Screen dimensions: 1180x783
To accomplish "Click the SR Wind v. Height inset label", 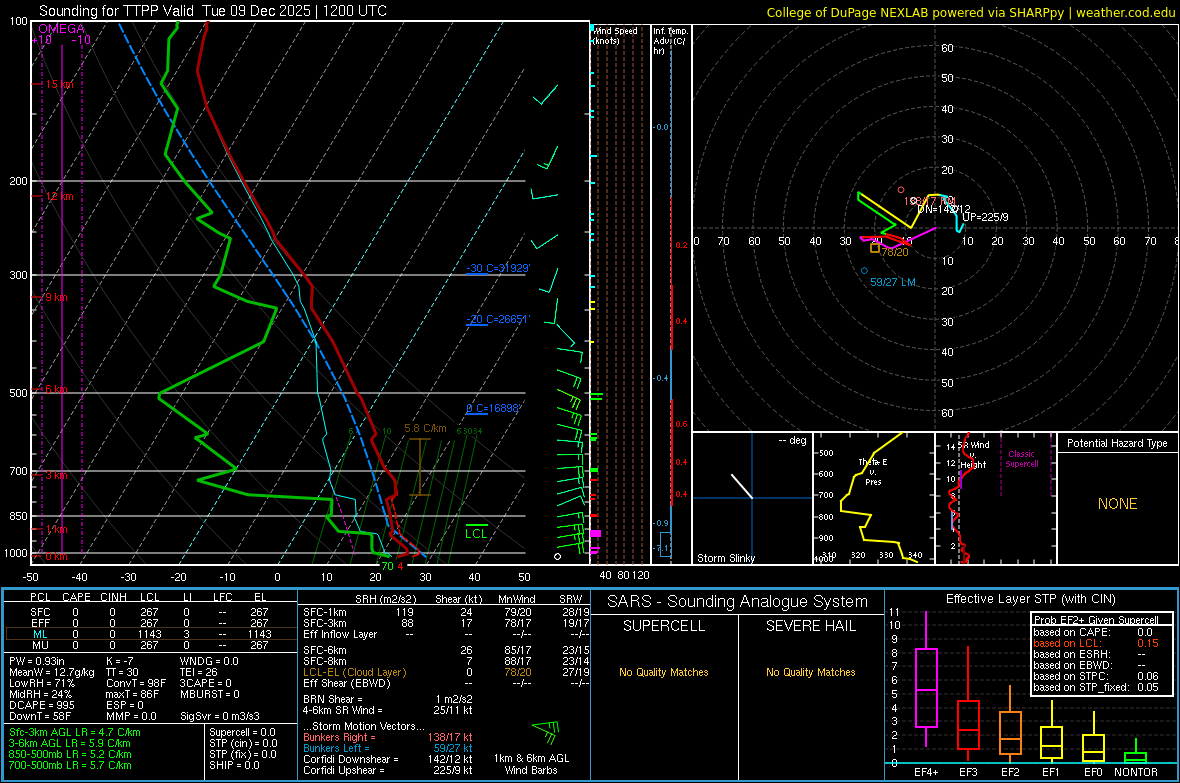I will 974,455.
